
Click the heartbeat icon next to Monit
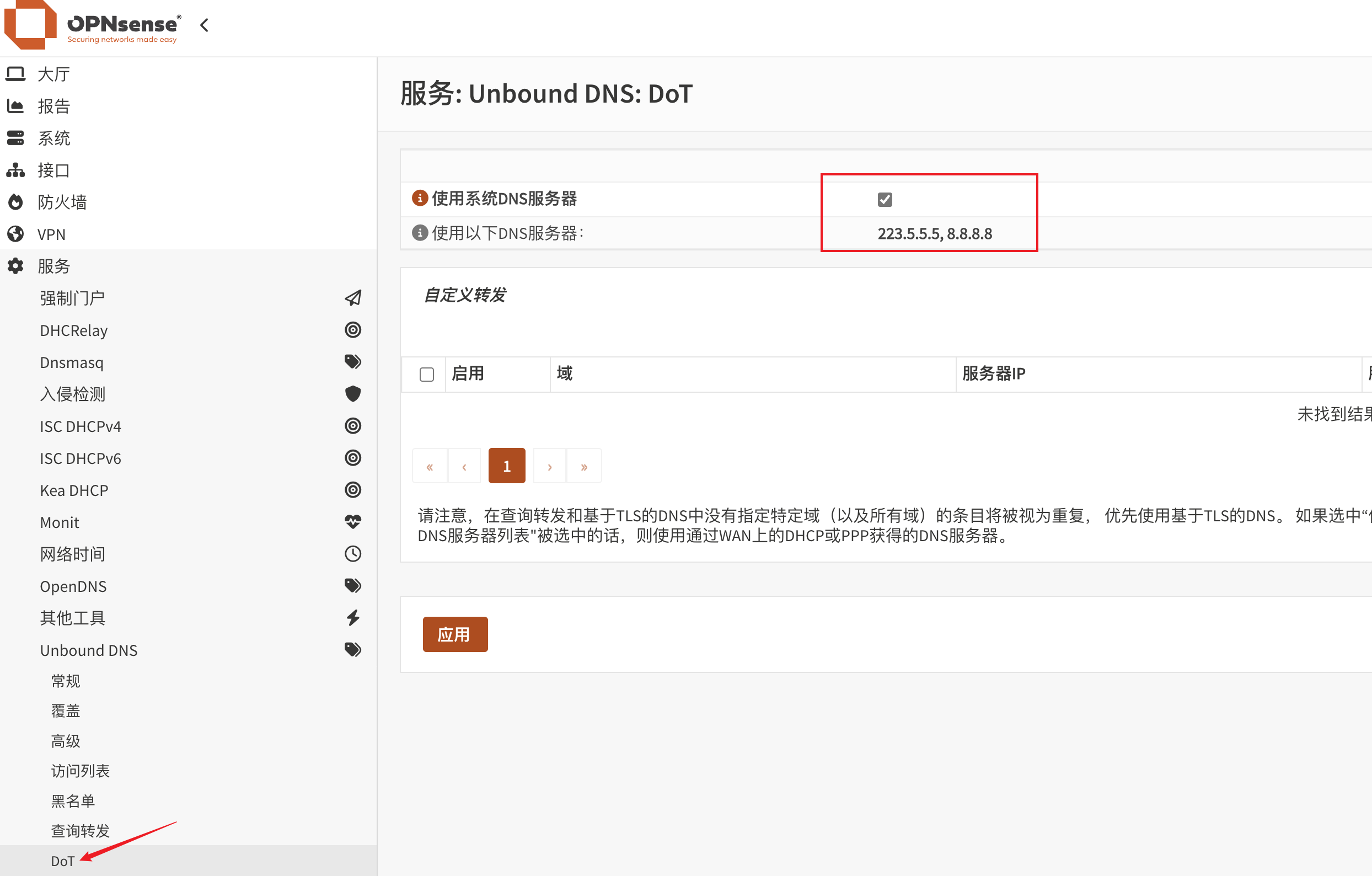point(353,521)
